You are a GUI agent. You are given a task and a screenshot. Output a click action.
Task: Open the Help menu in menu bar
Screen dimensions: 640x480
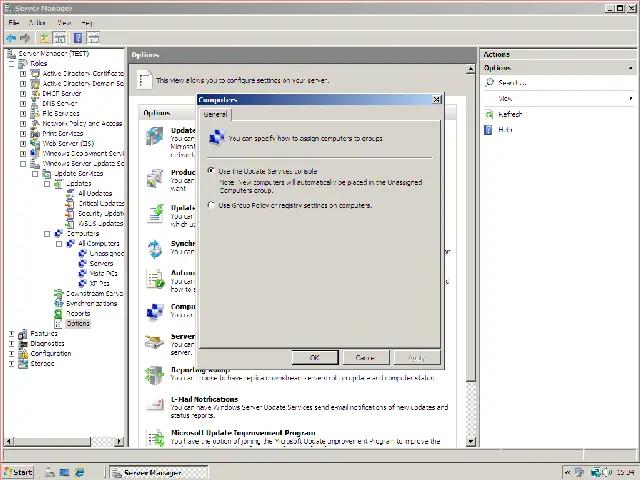point(87,22)
